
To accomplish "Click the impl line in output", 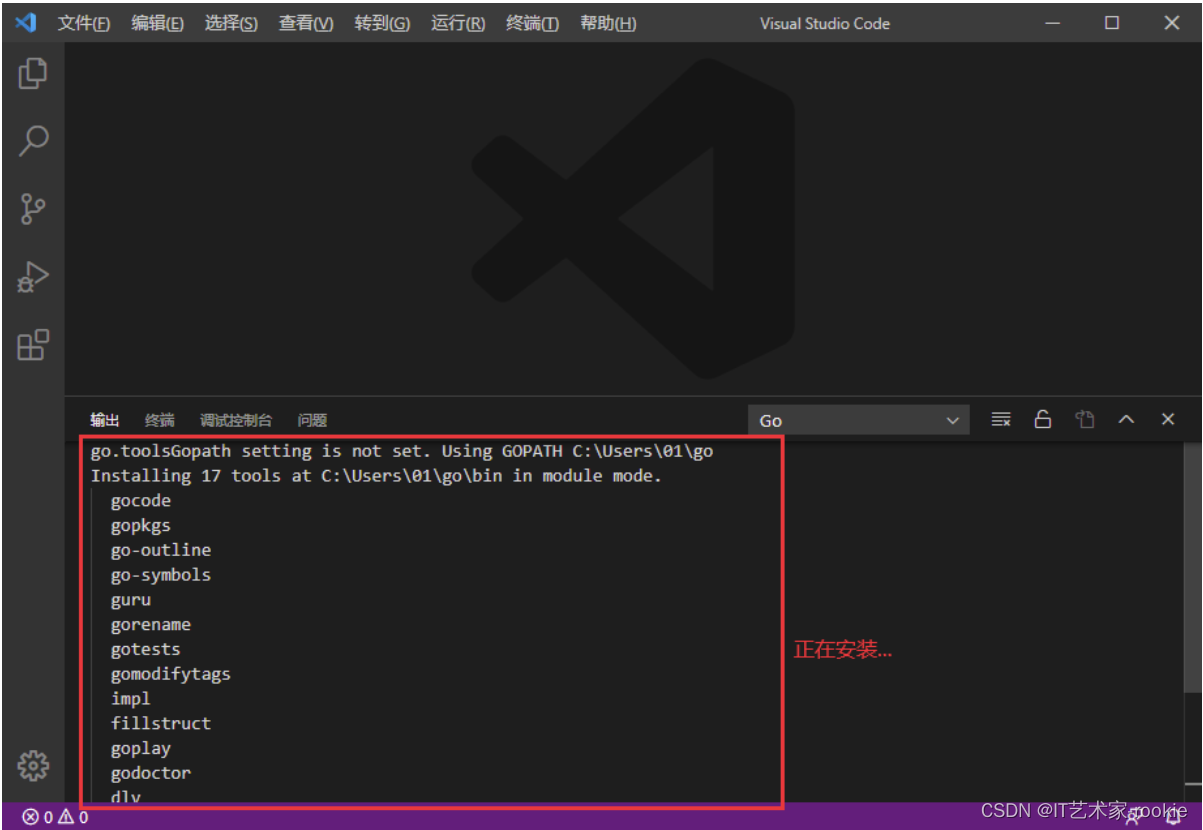I will point(130,699).
